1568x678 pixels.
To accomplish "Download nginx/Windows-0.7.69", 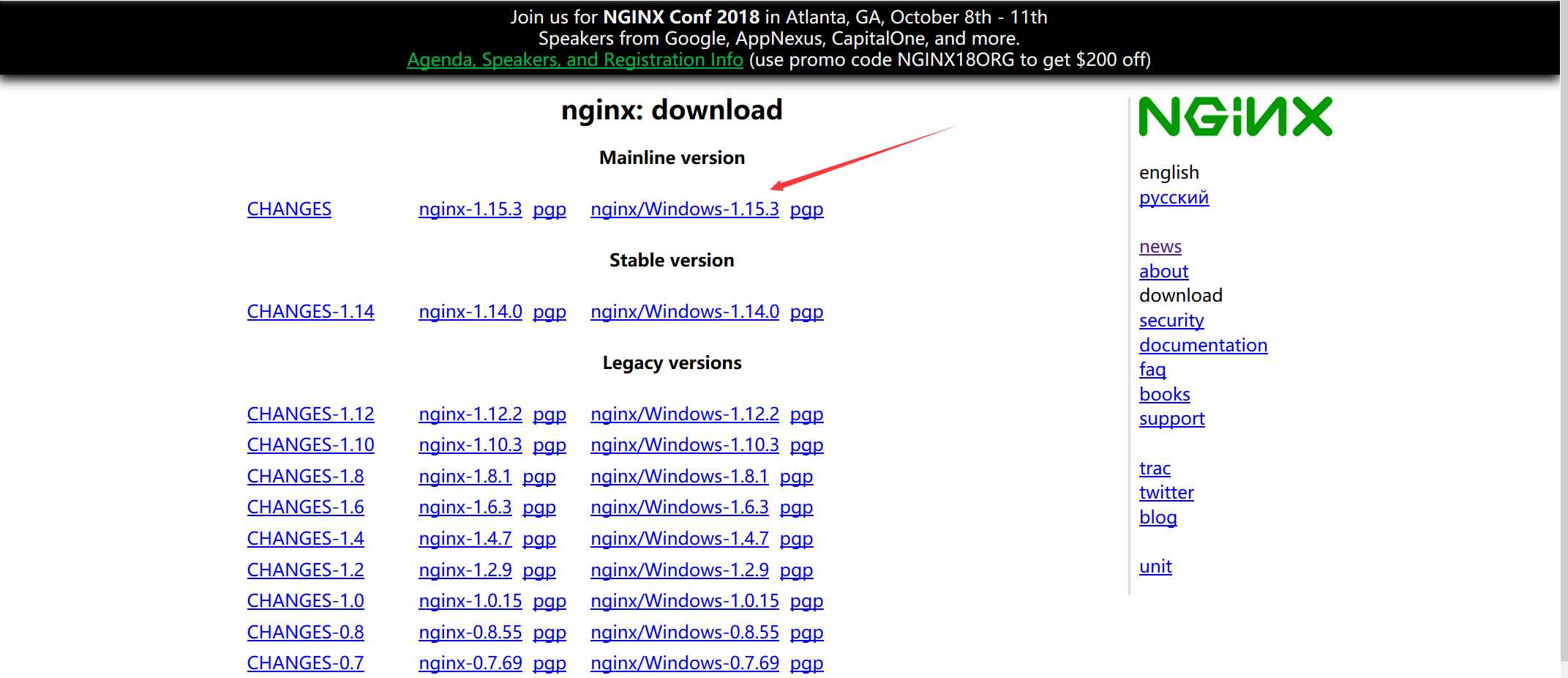I will (685, 663).
